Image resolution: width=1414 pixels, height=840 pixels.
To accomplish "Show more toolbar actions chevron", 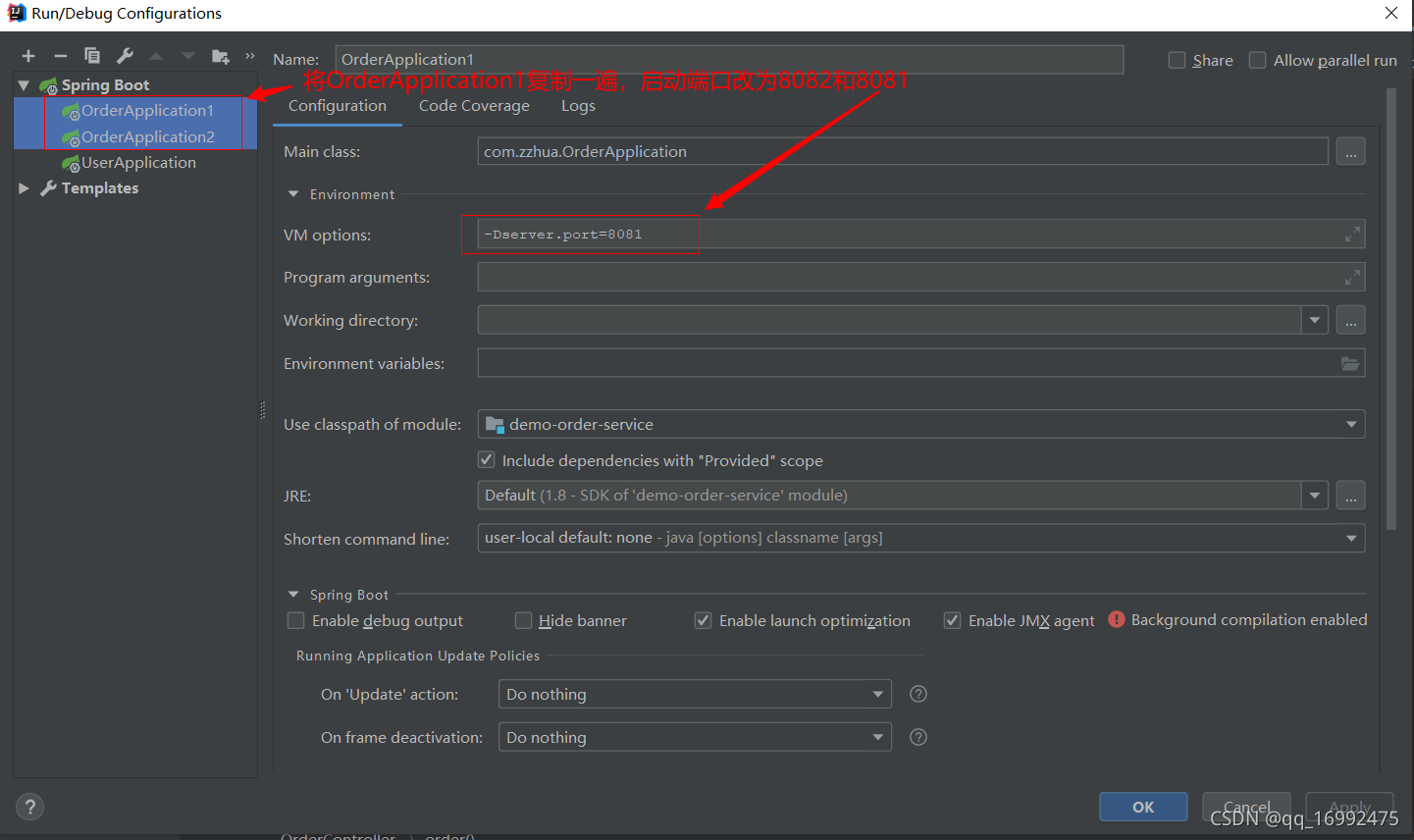I will [250, 56].
